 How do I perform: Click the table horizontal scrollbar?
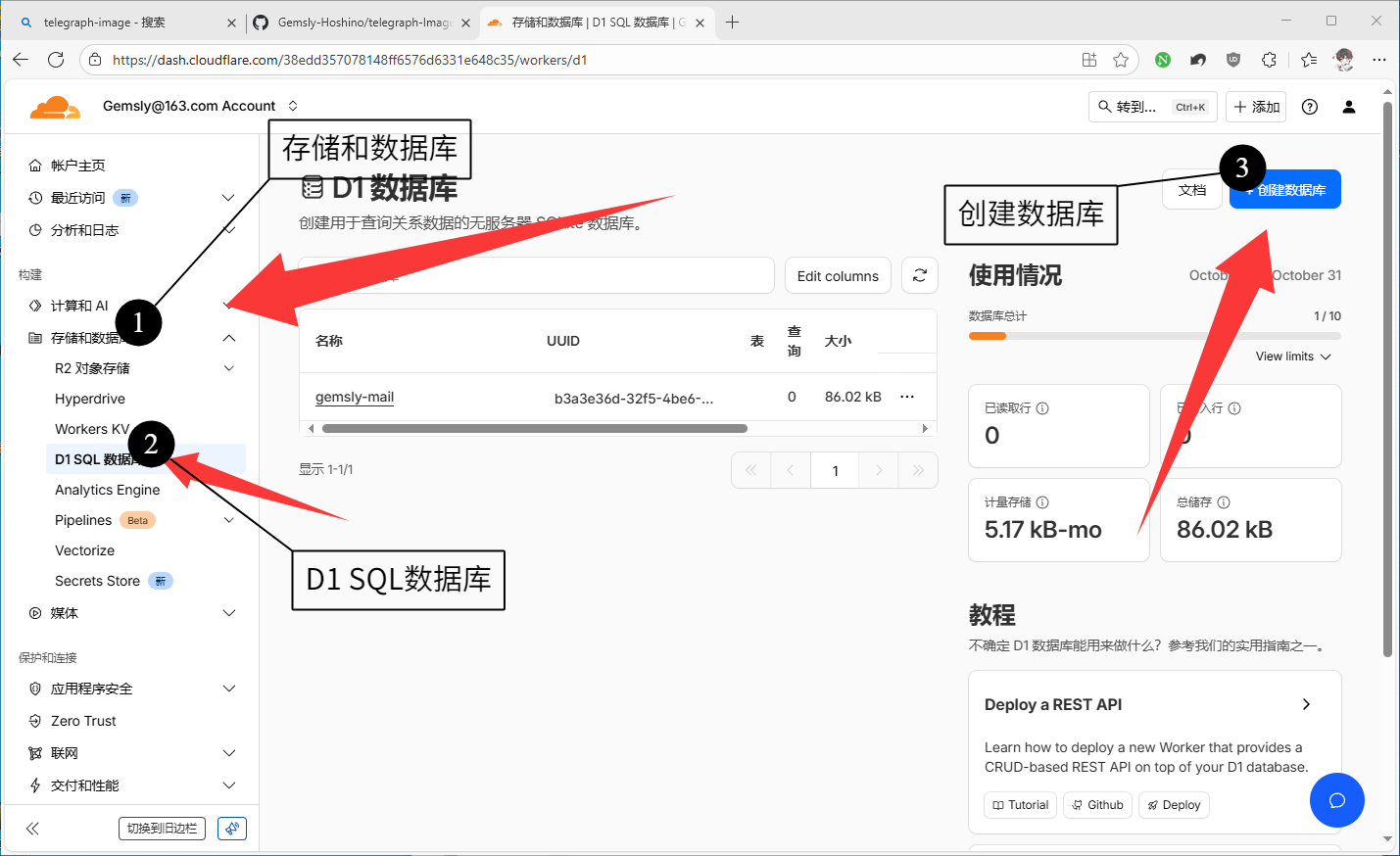click(x=534, y=428)
